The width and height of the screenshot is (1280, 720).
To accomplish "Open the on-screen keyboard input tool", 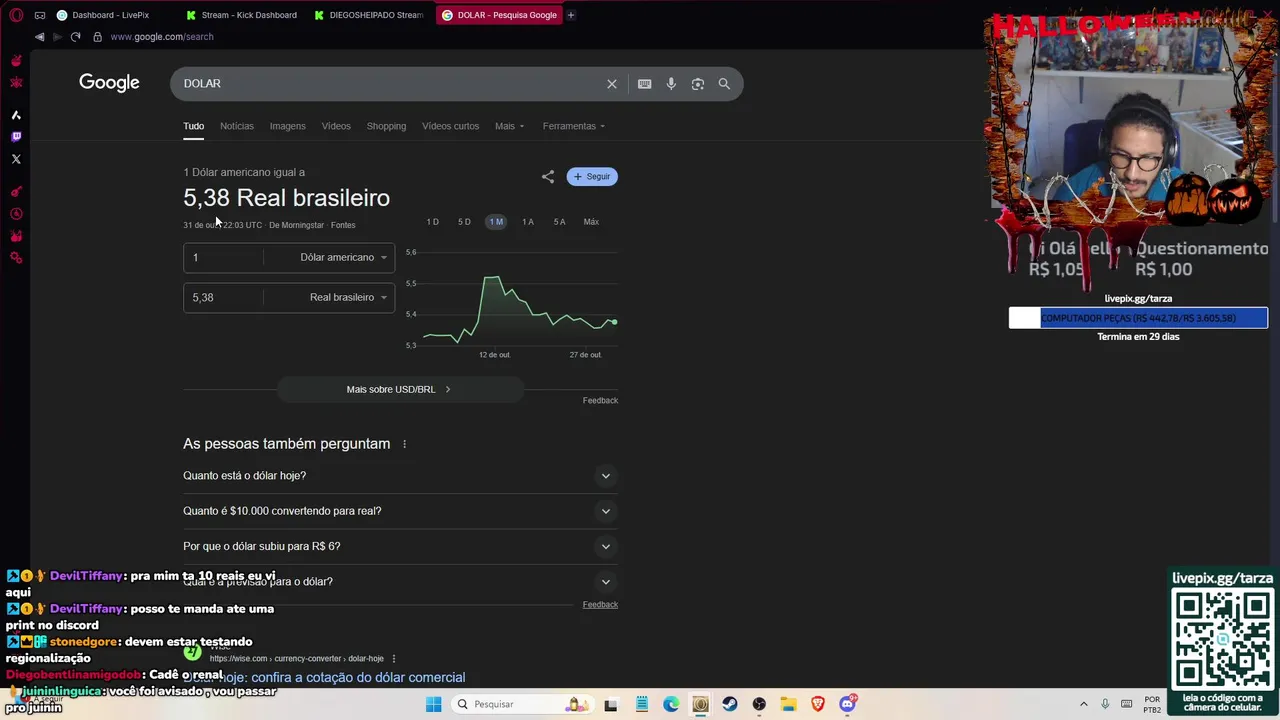I will tap(645, 84).
